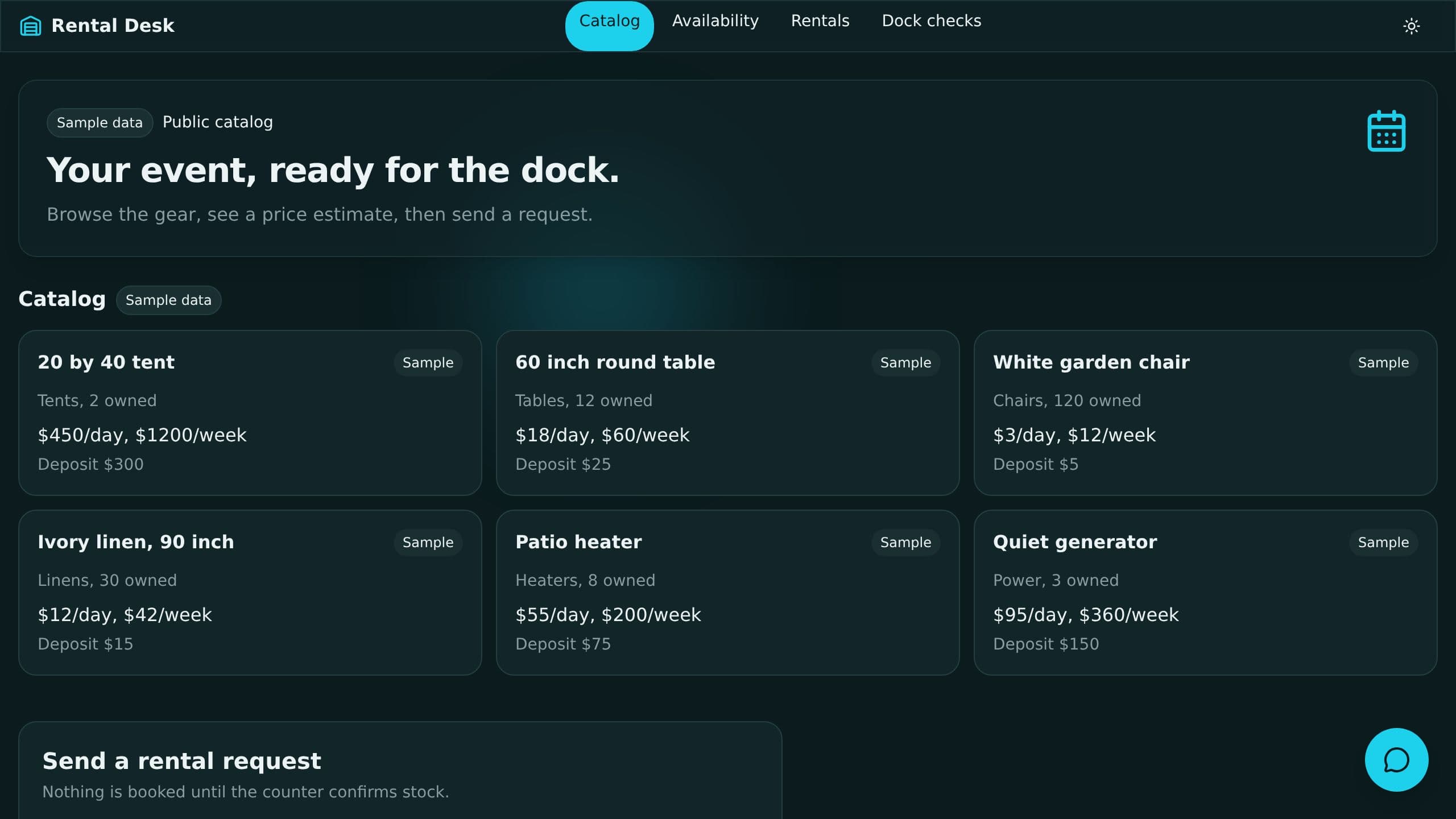
Task: Click the "$12/day, $42/week" price
Action: 125,615
